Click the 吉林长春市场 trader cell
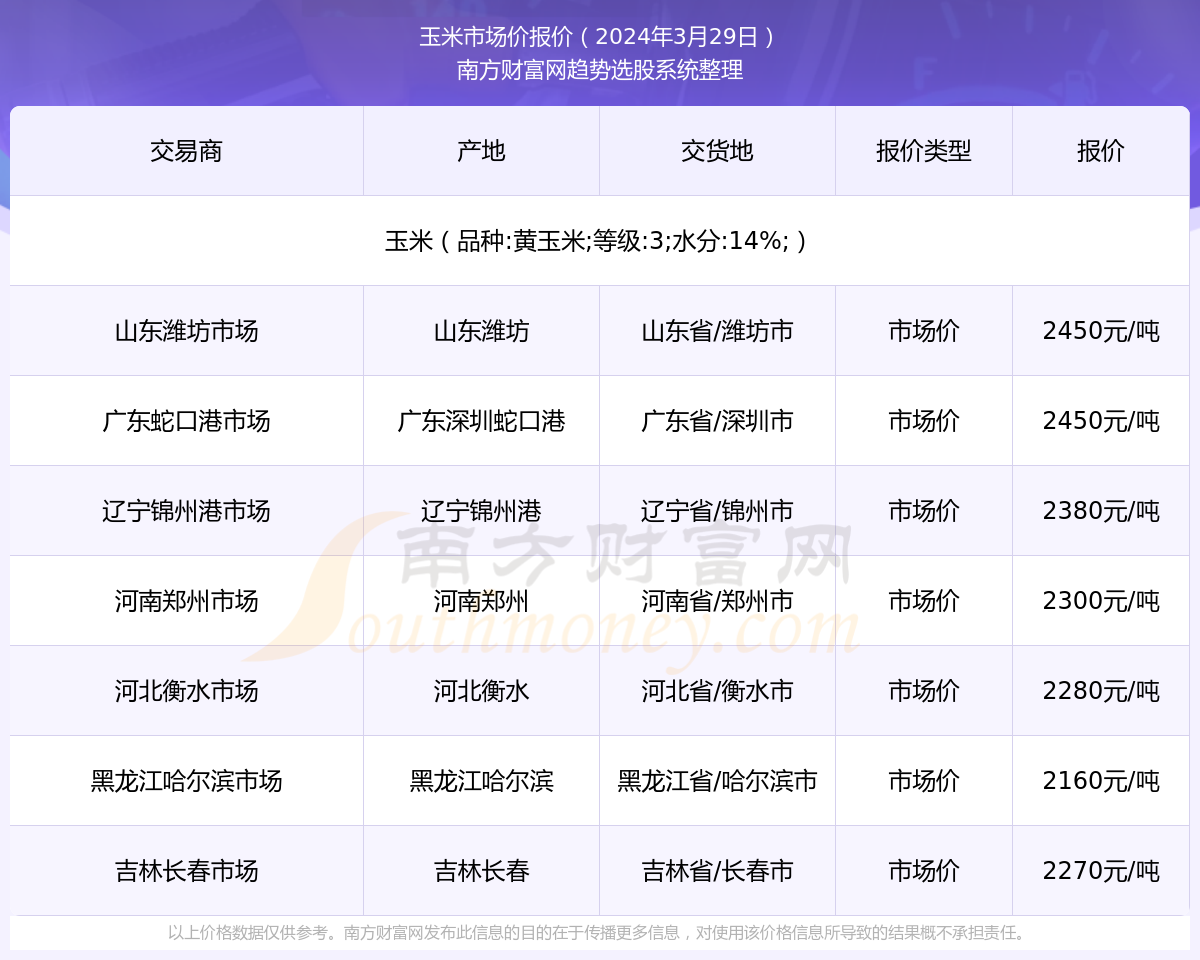The image size is (1200, 960). [186, 871]
